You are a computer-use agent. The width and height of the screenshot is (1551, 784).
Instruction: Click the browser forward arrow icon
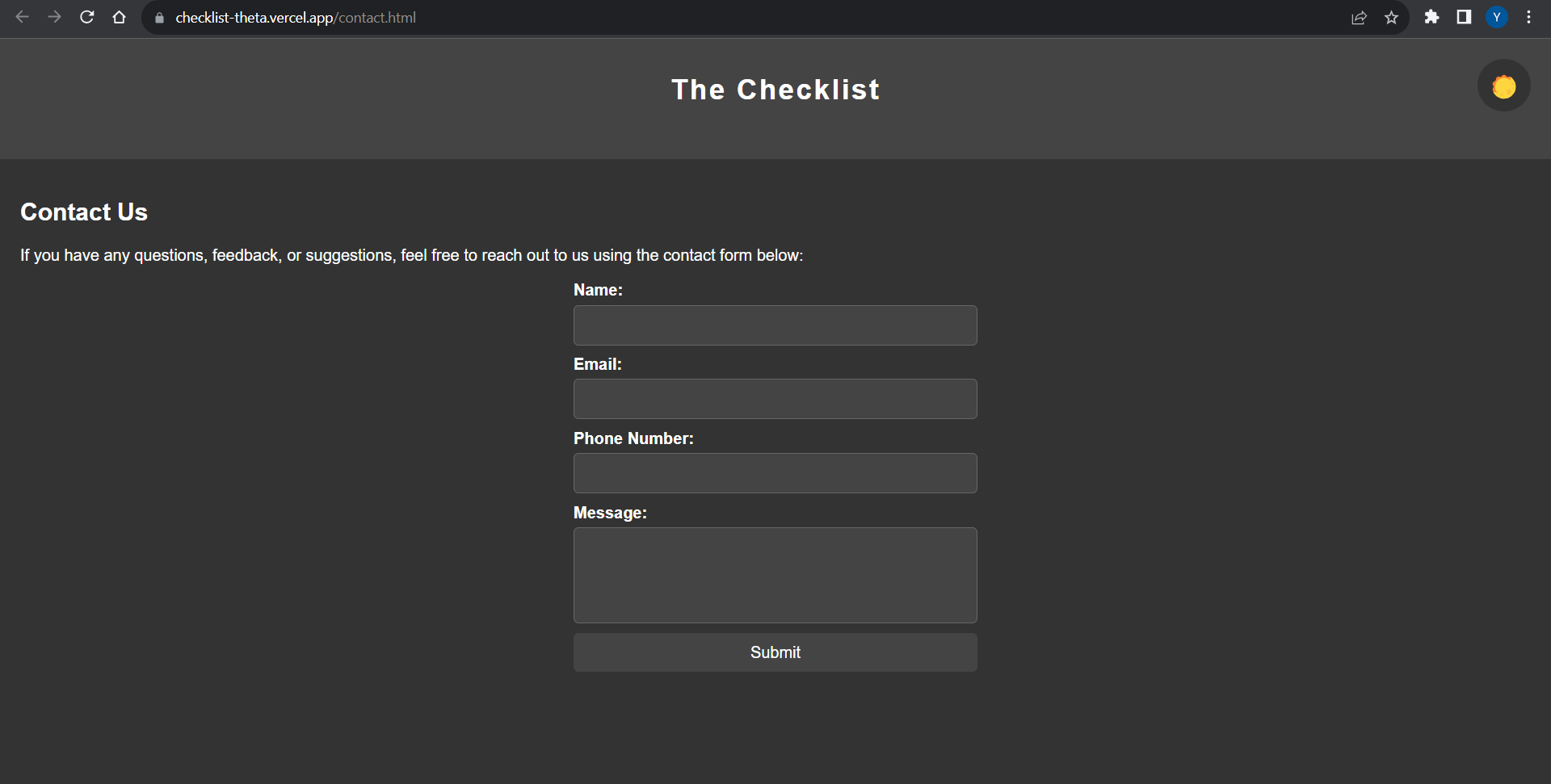click(54, 17)
